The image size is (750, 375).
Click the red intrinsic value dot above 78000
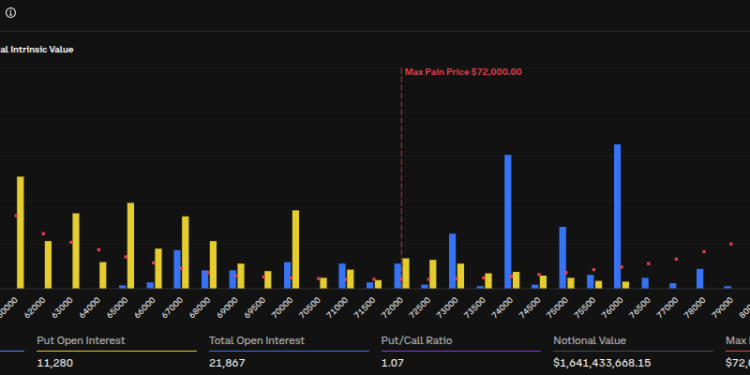coord(704,252)
